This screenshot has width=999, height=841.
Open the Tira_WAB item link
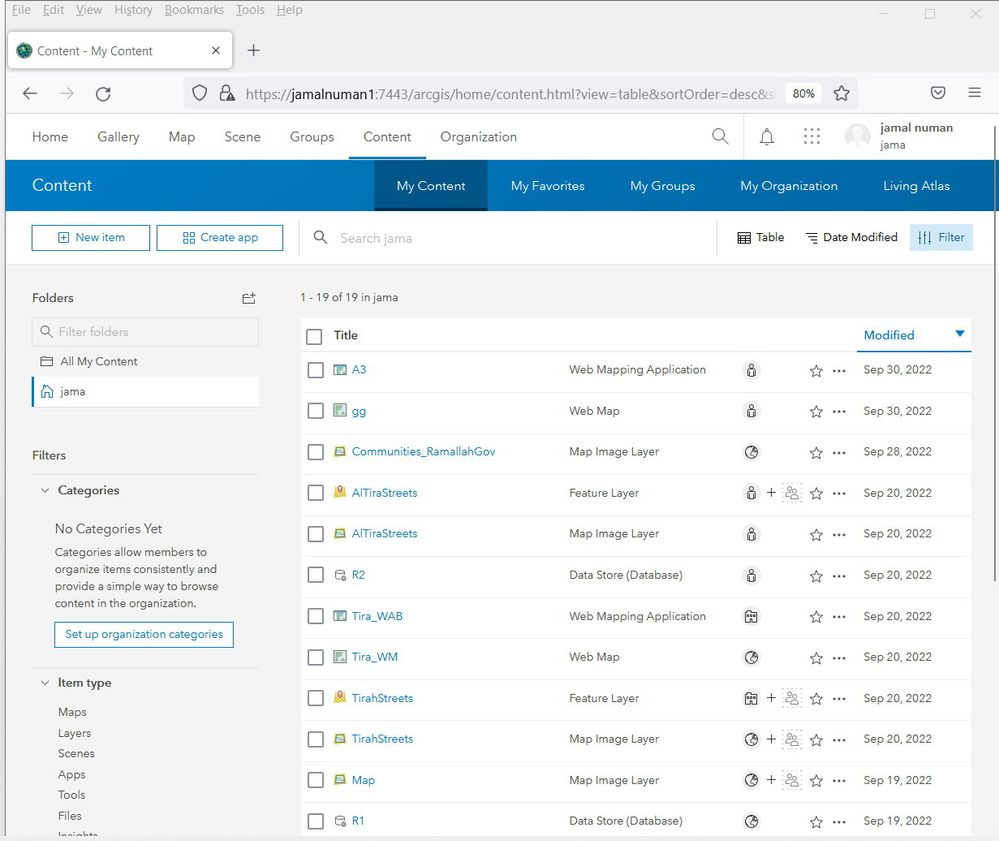coord(377,616)
